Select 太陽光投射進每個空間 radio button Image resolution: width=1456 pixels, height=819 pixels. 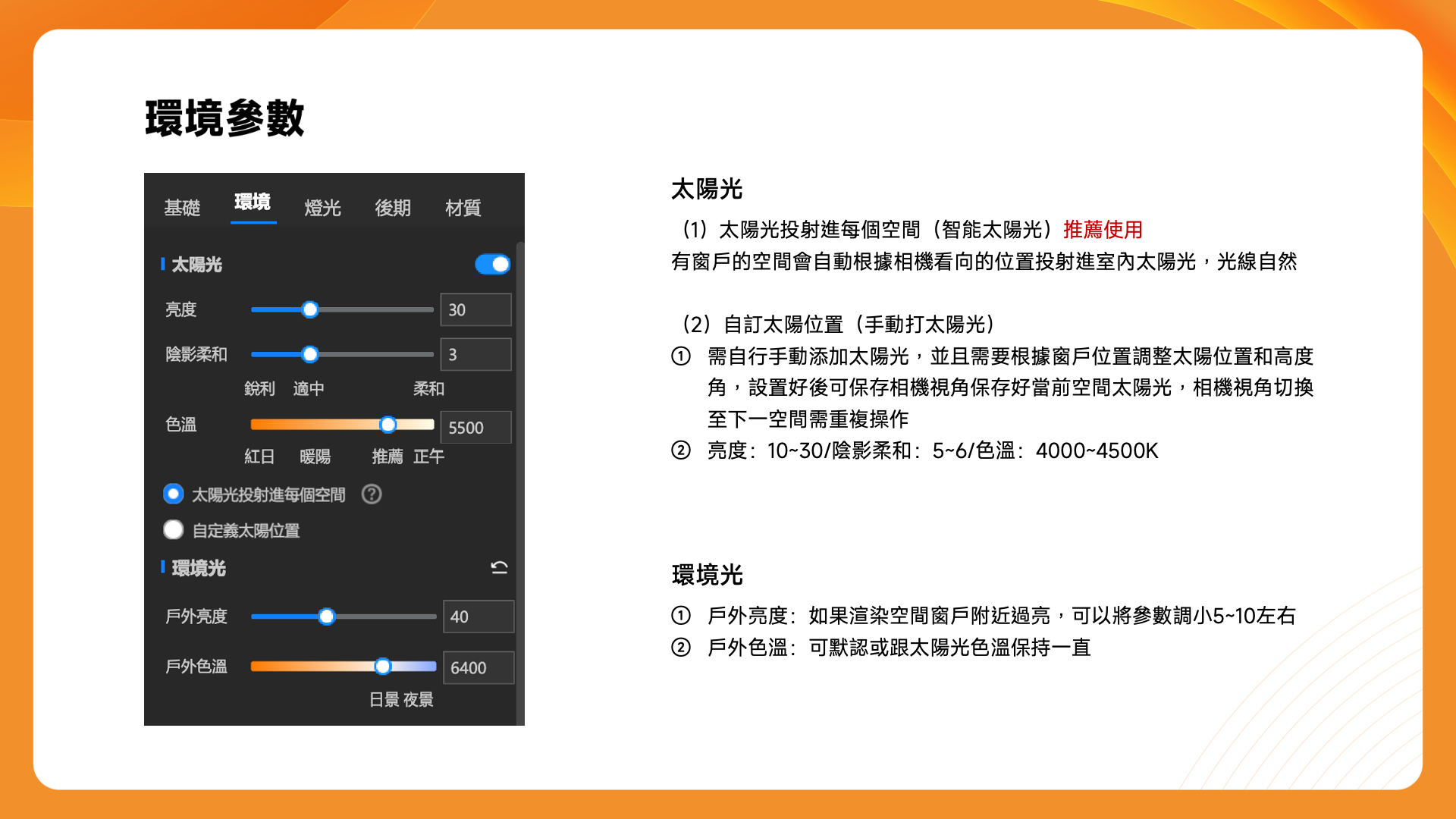(174, 494)
